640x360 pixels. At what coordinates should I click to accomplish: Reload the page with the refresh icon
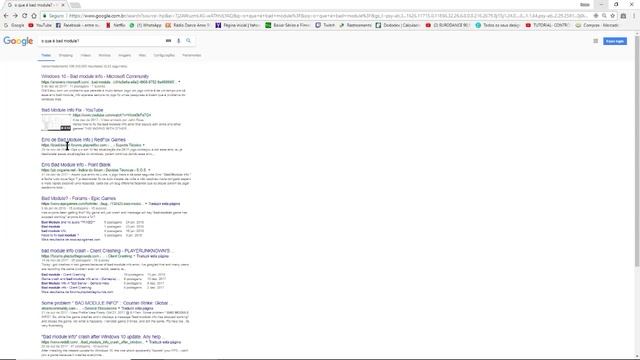coord(24,16)
